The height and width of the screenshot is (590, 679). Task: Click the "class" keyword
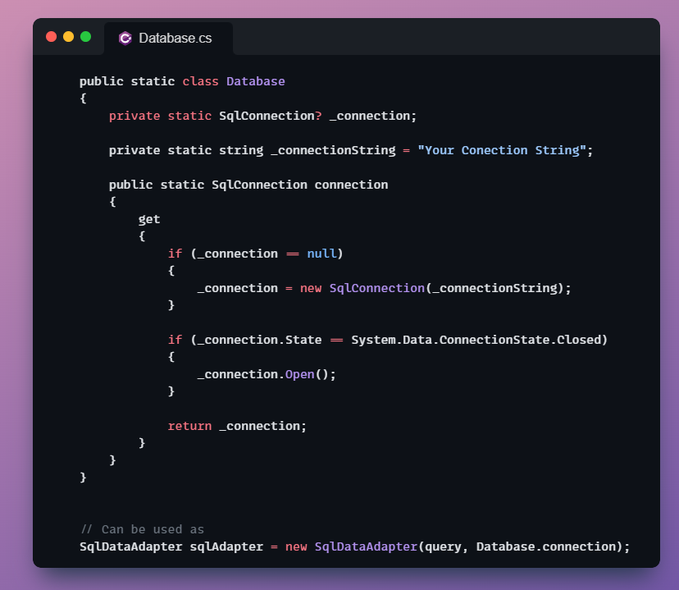click(200, 81)
